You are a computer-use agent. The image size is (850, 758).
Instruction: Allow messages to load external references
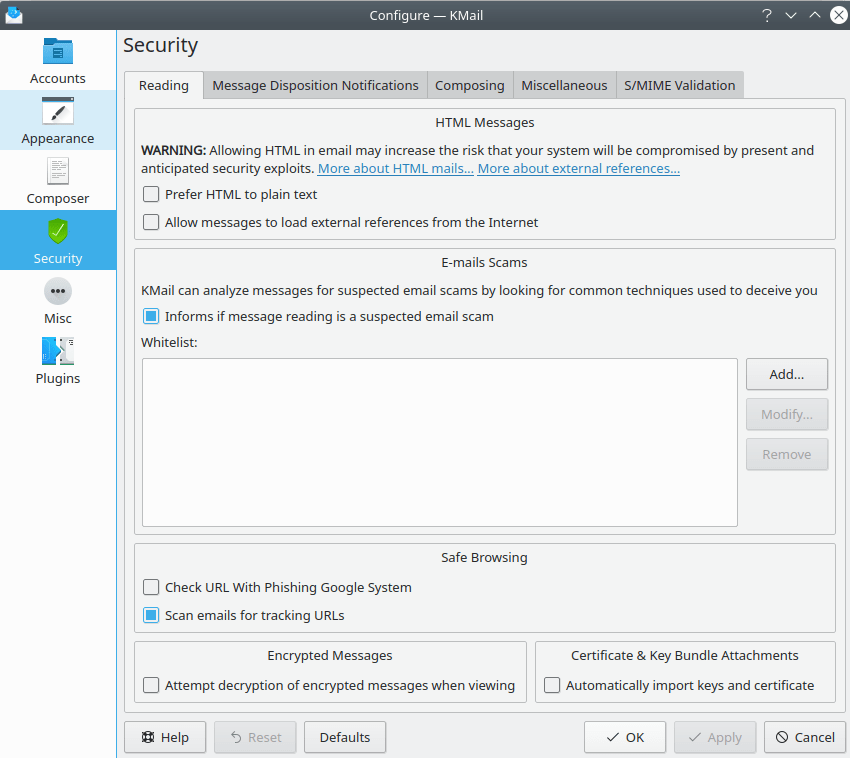pyautogui.click(x=151, y=222)
